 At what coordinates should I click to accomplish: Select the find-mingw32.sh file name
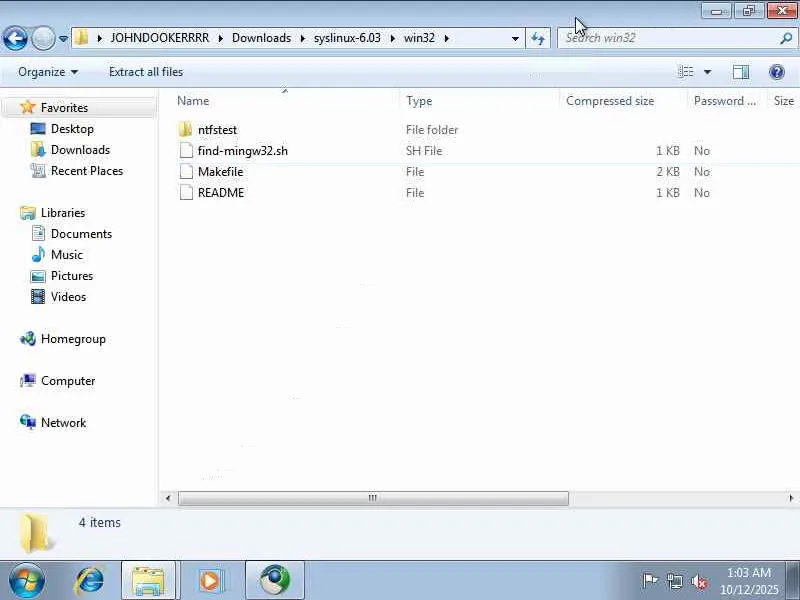[243, 151]
